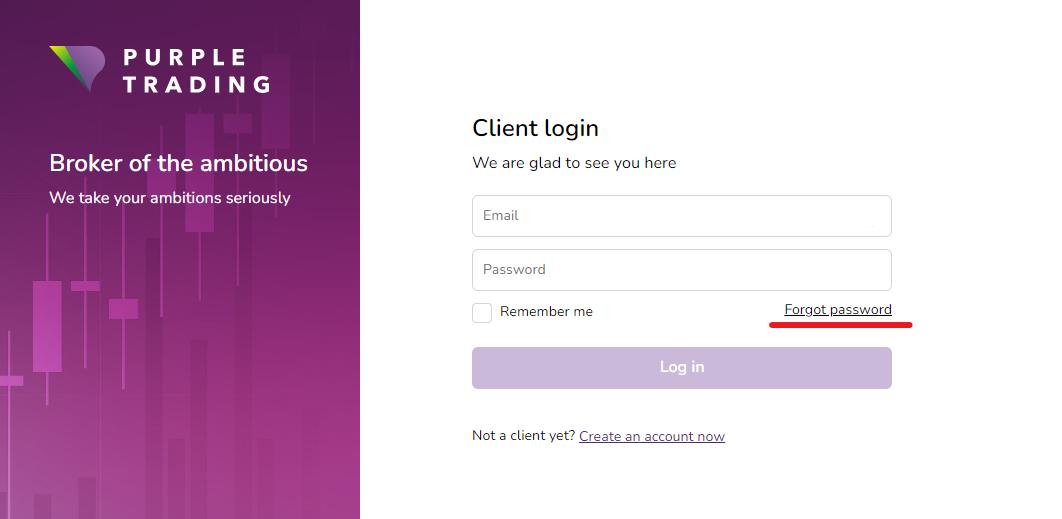1062x519 pixels.
Task: Click the Client login heading
Action: (x=535, y=128)
